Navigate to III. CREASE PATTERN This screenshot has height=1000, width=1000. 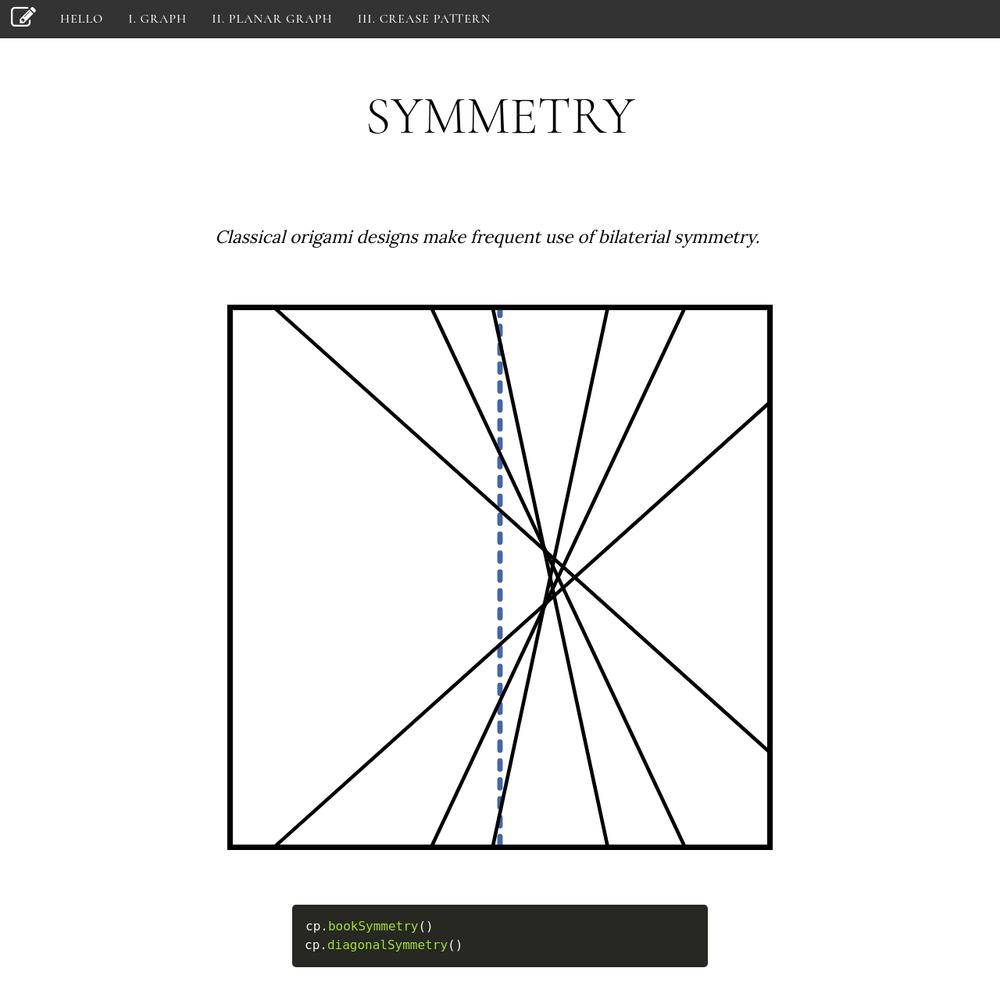(x=424, y=19)
